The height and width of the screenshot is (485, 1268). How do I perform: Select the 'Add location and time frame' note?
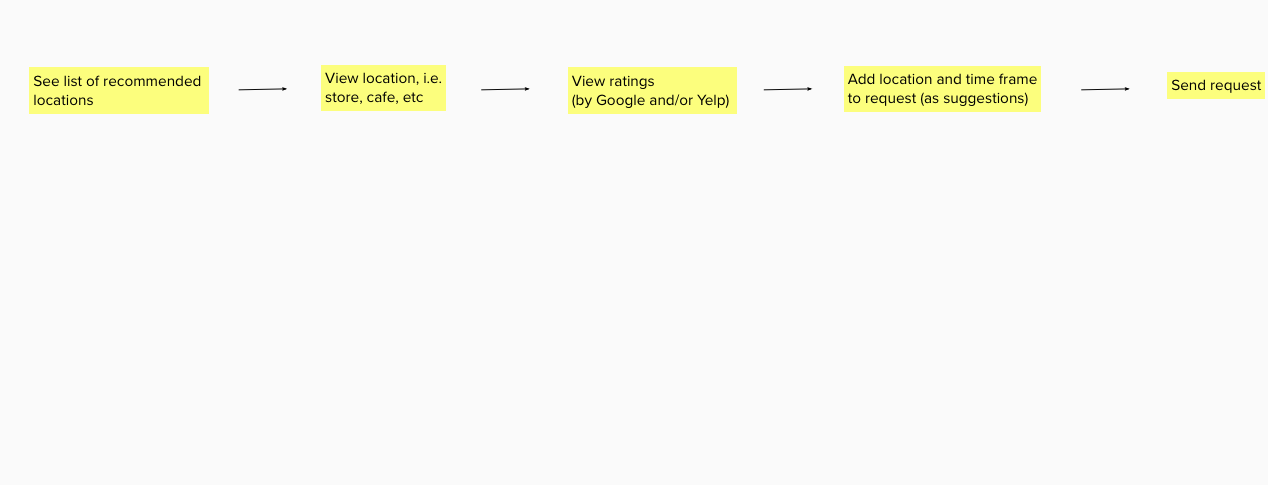(942, 89)
